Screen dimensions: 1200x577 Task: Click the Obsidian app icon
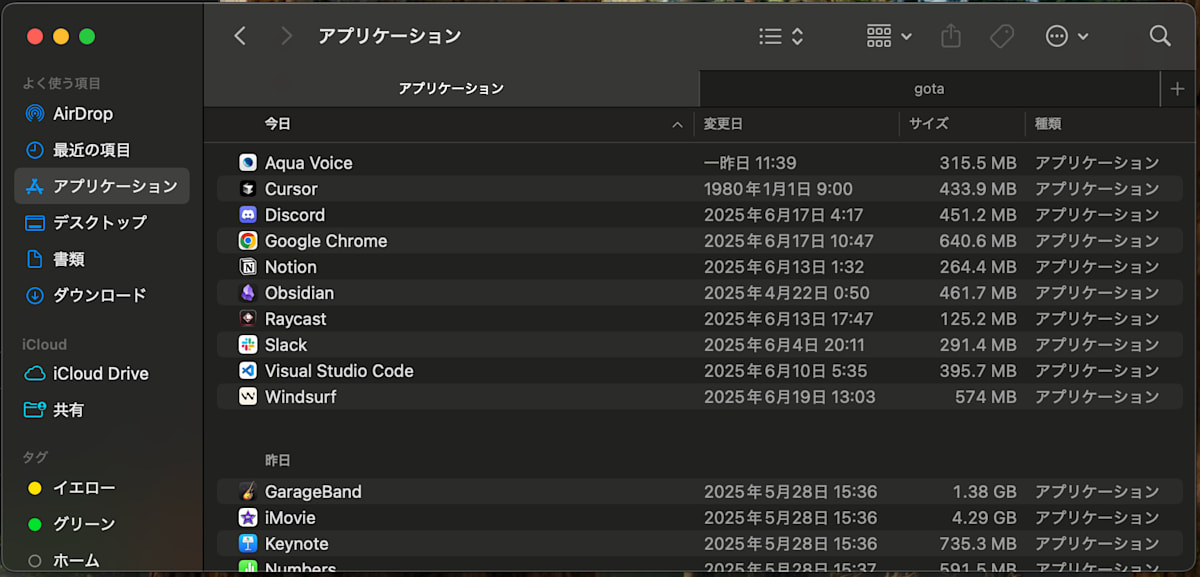[248, 293]
